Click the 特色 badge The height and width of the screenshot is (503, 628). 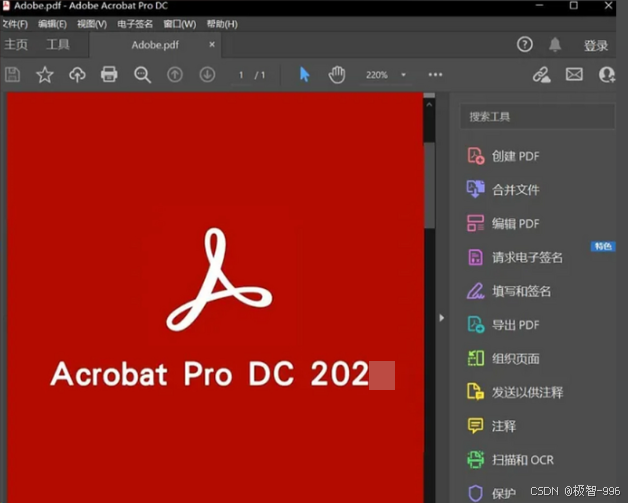(x=603, y=246)
